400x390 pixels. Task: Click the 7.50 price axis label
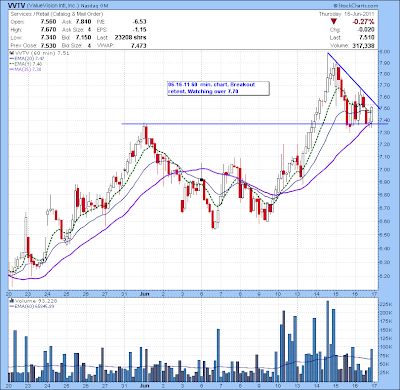pos(385,108)
